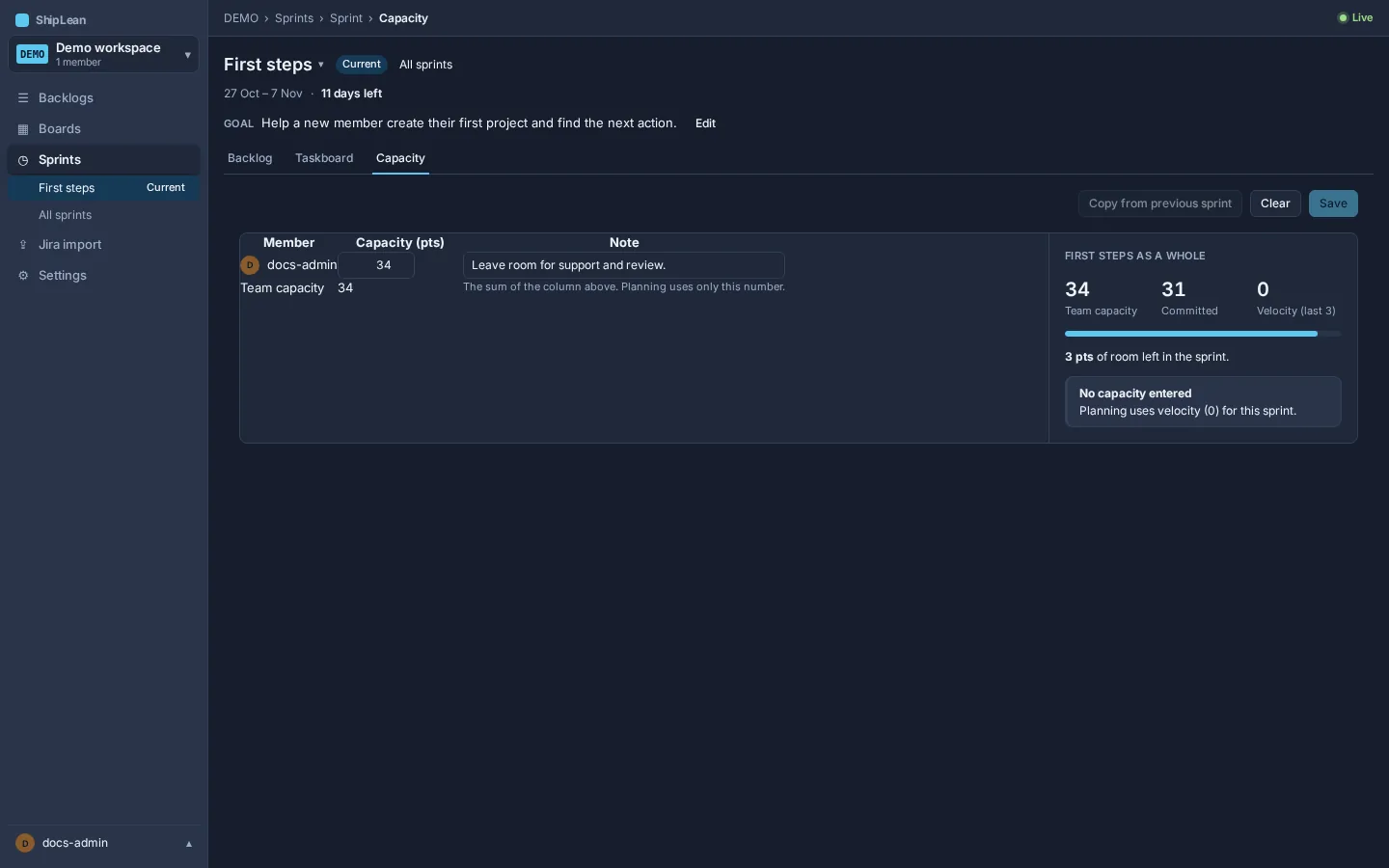
Task: Click the Capacity (pts) column header
Action: [x=399, y=243]
